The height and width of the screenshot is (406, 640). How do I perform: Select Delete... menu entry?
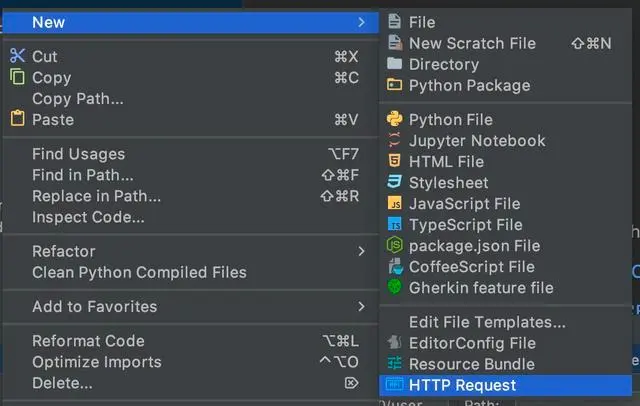[191, 383]
